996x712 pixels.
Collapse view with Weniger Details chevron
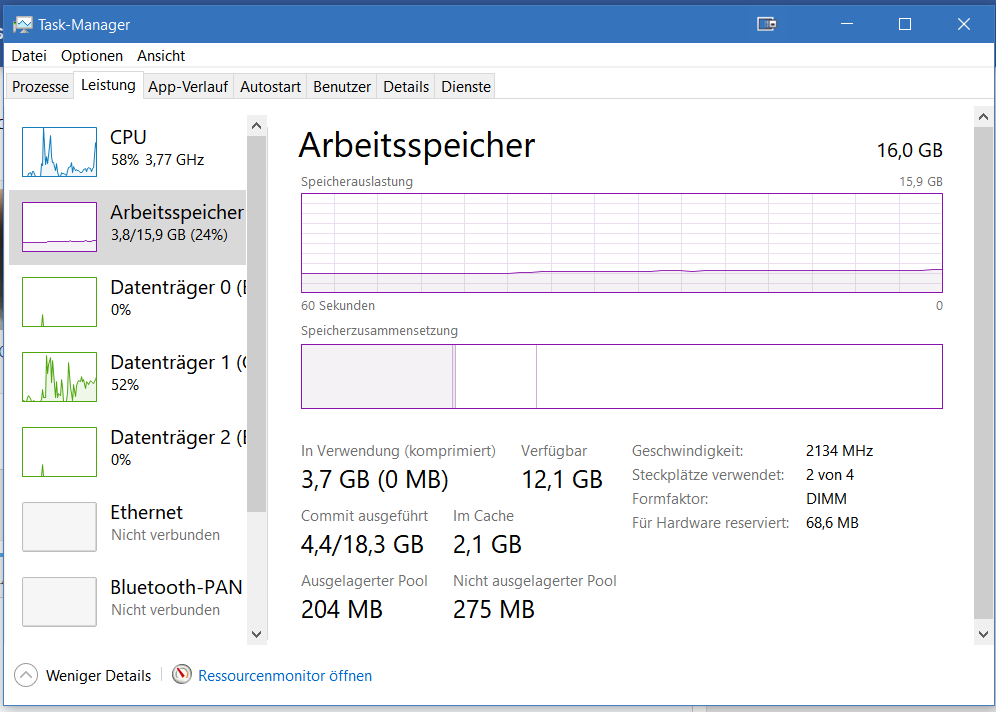[27, 676]
